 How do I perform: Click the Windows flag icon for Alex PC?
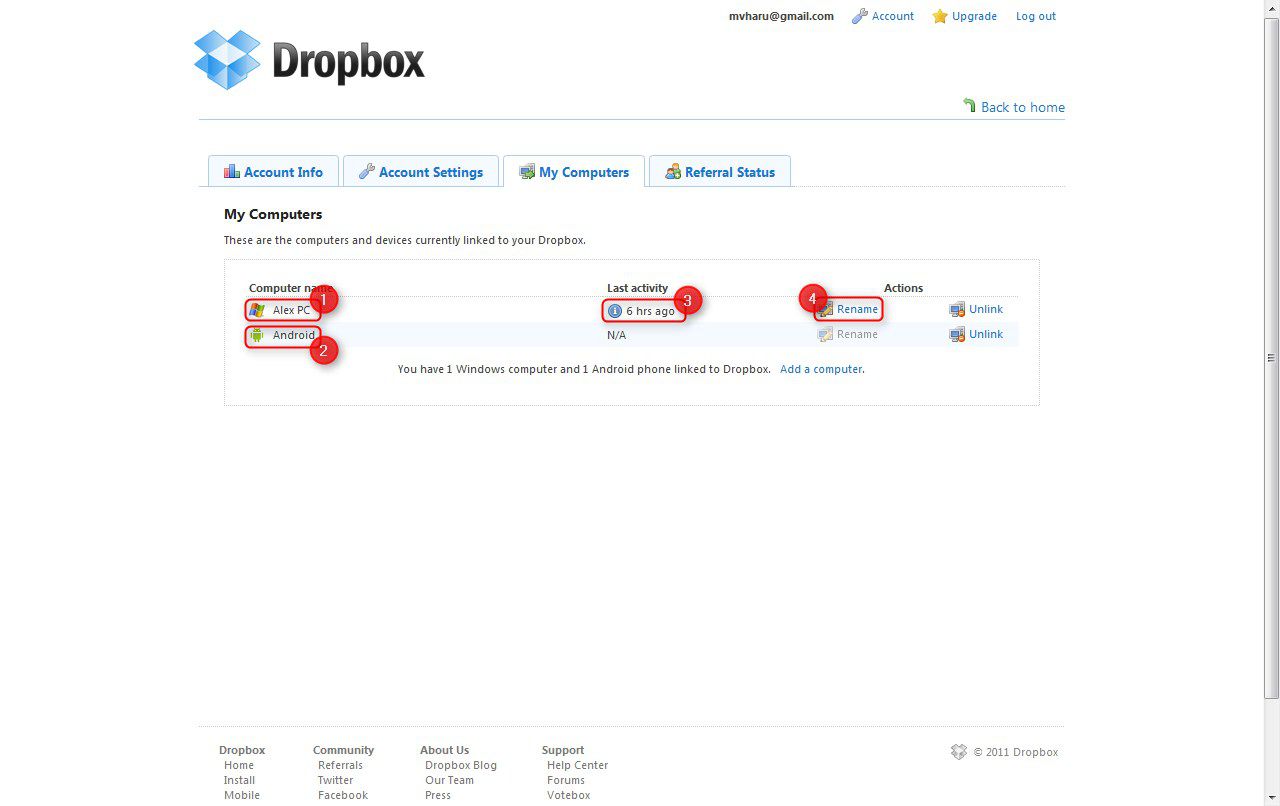(257, 310)
